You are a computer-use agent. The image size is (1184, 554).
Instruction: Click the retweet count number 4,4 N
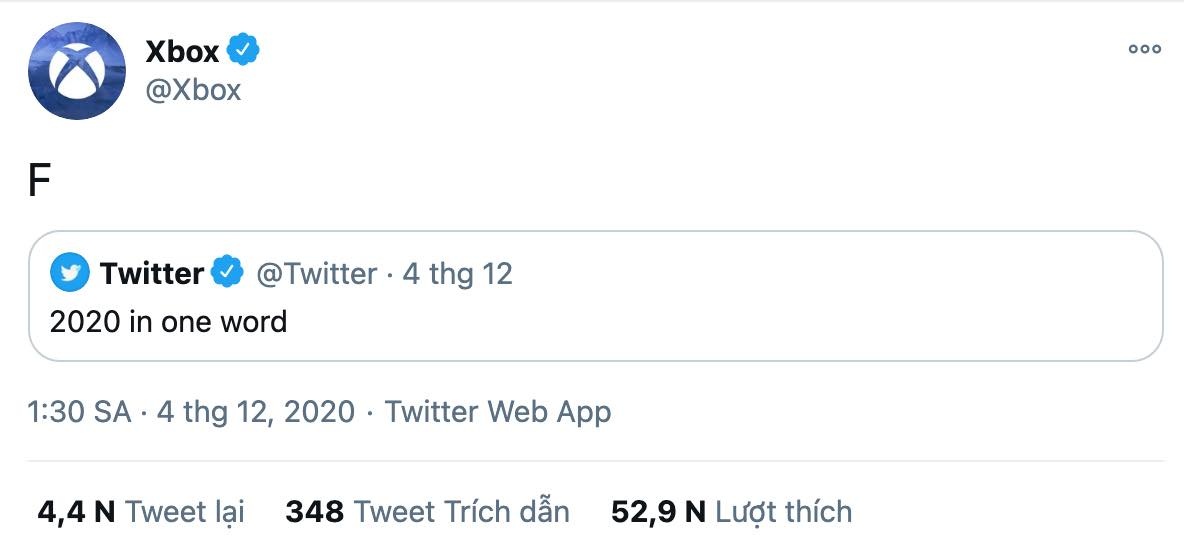tap(76, 512)
